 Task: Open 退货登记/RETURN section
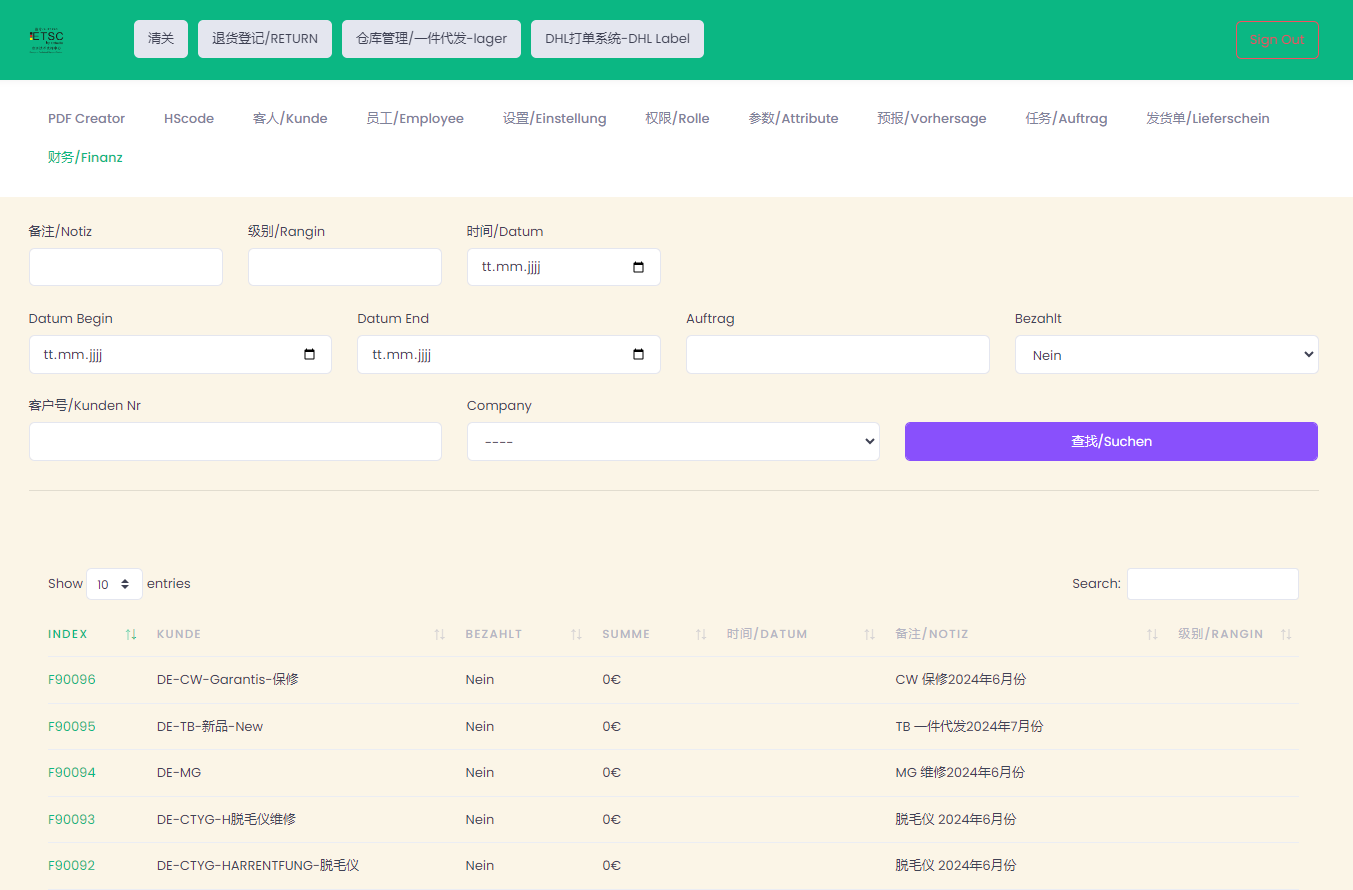(x=265, y=39)
